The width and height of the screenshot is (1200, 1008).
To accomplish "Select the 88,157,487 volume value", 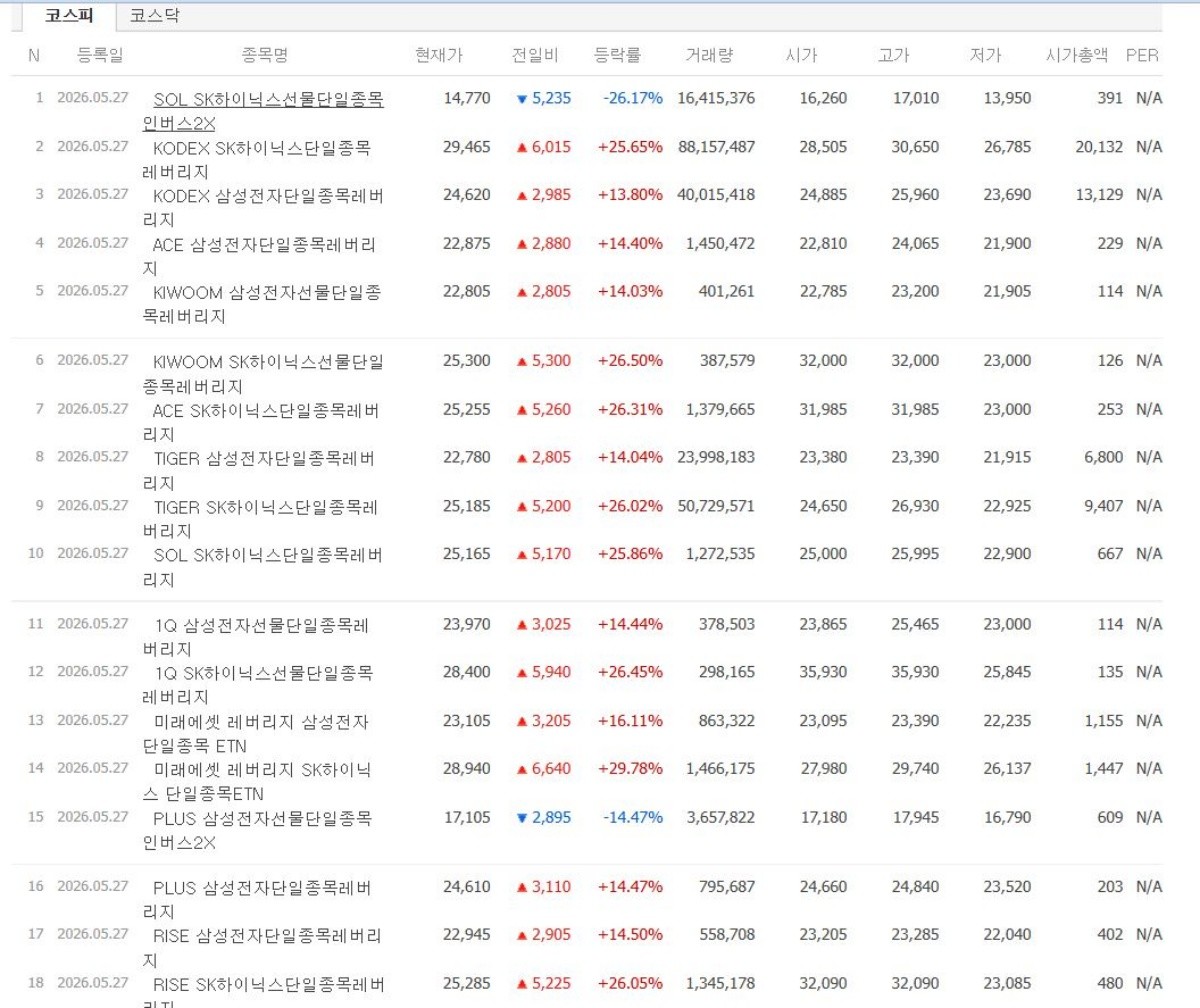I will (716, 146).
